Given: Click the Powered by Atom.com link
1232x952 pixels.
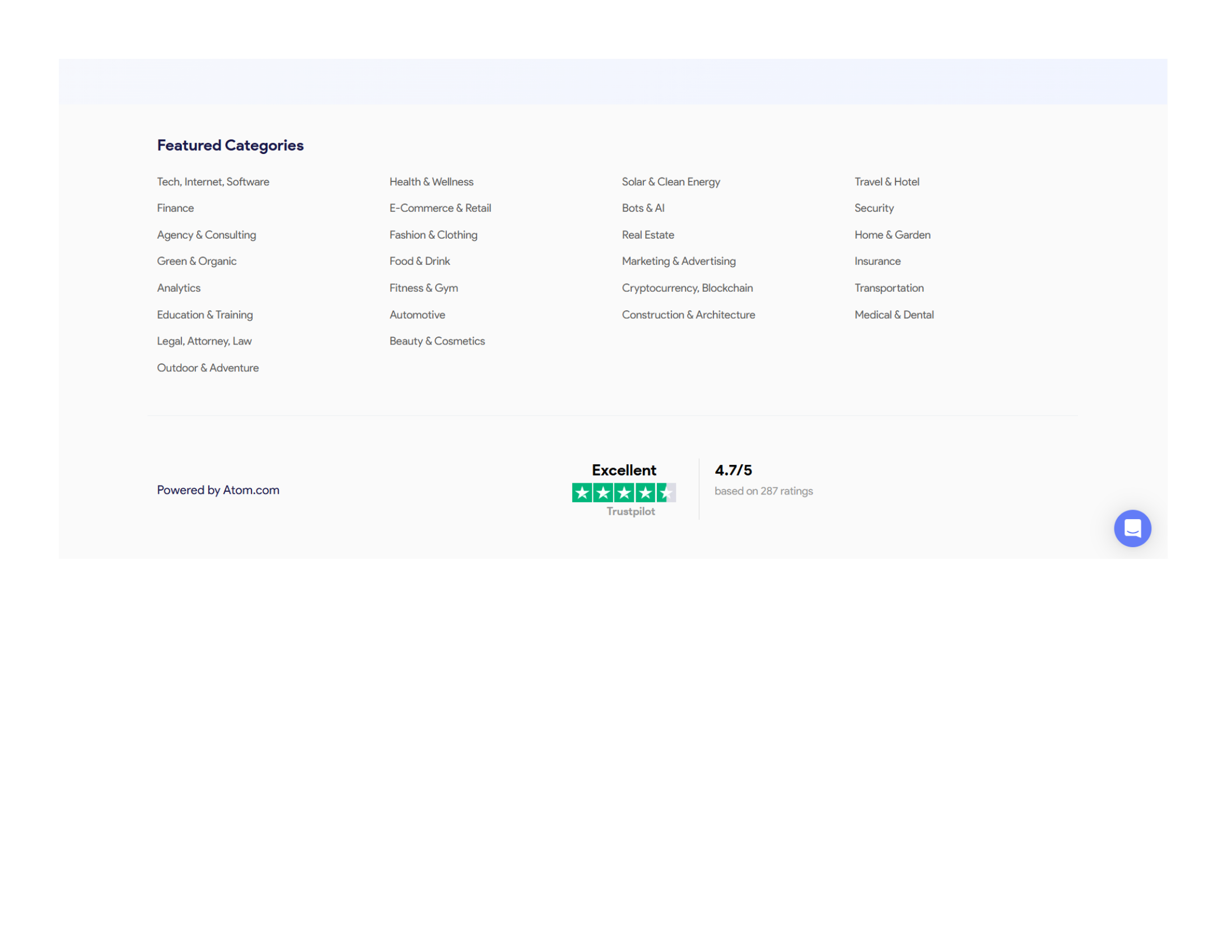Looking at the screenshot, I should tap(218, 489).
